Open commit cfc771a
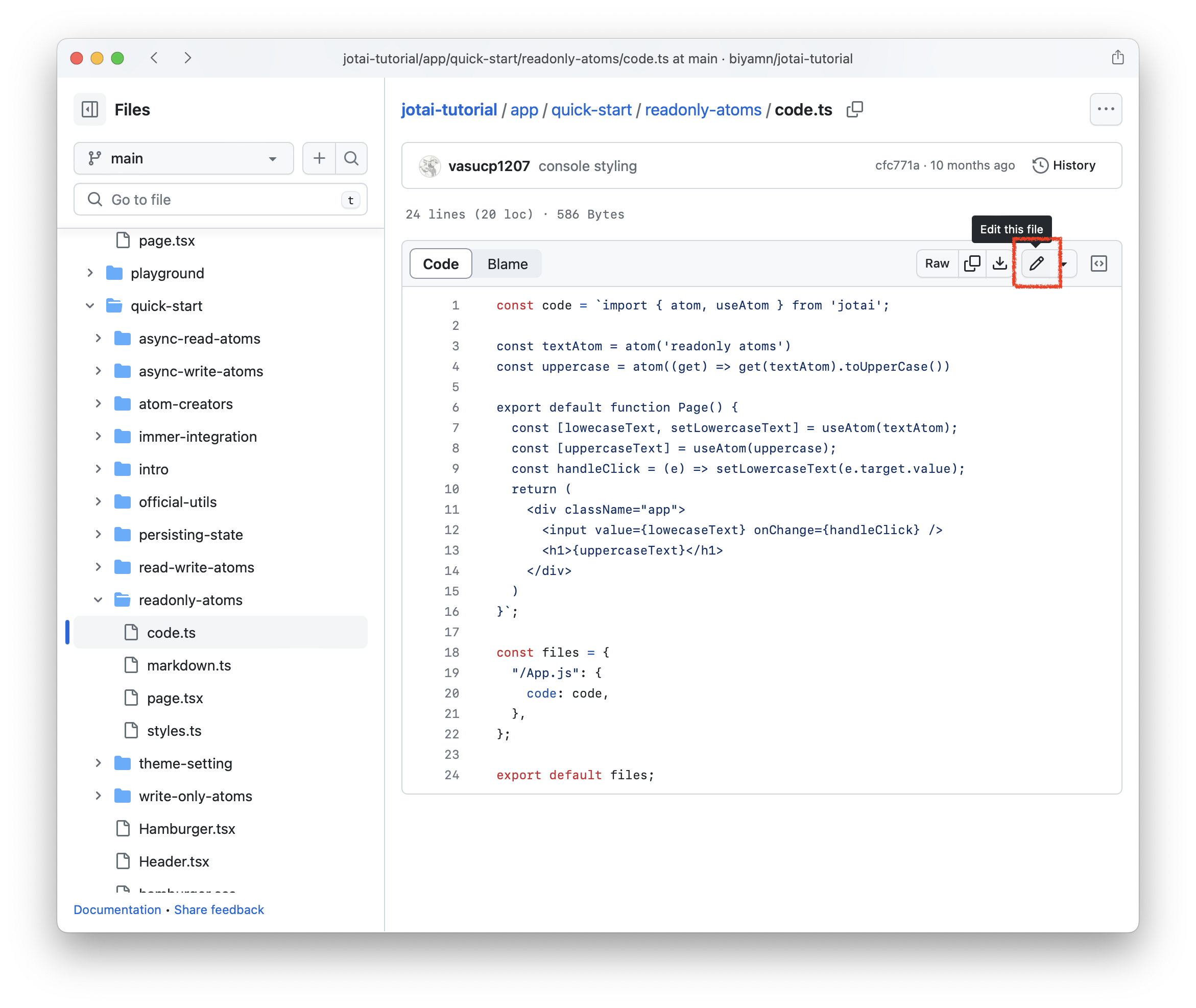 (897, 165)
